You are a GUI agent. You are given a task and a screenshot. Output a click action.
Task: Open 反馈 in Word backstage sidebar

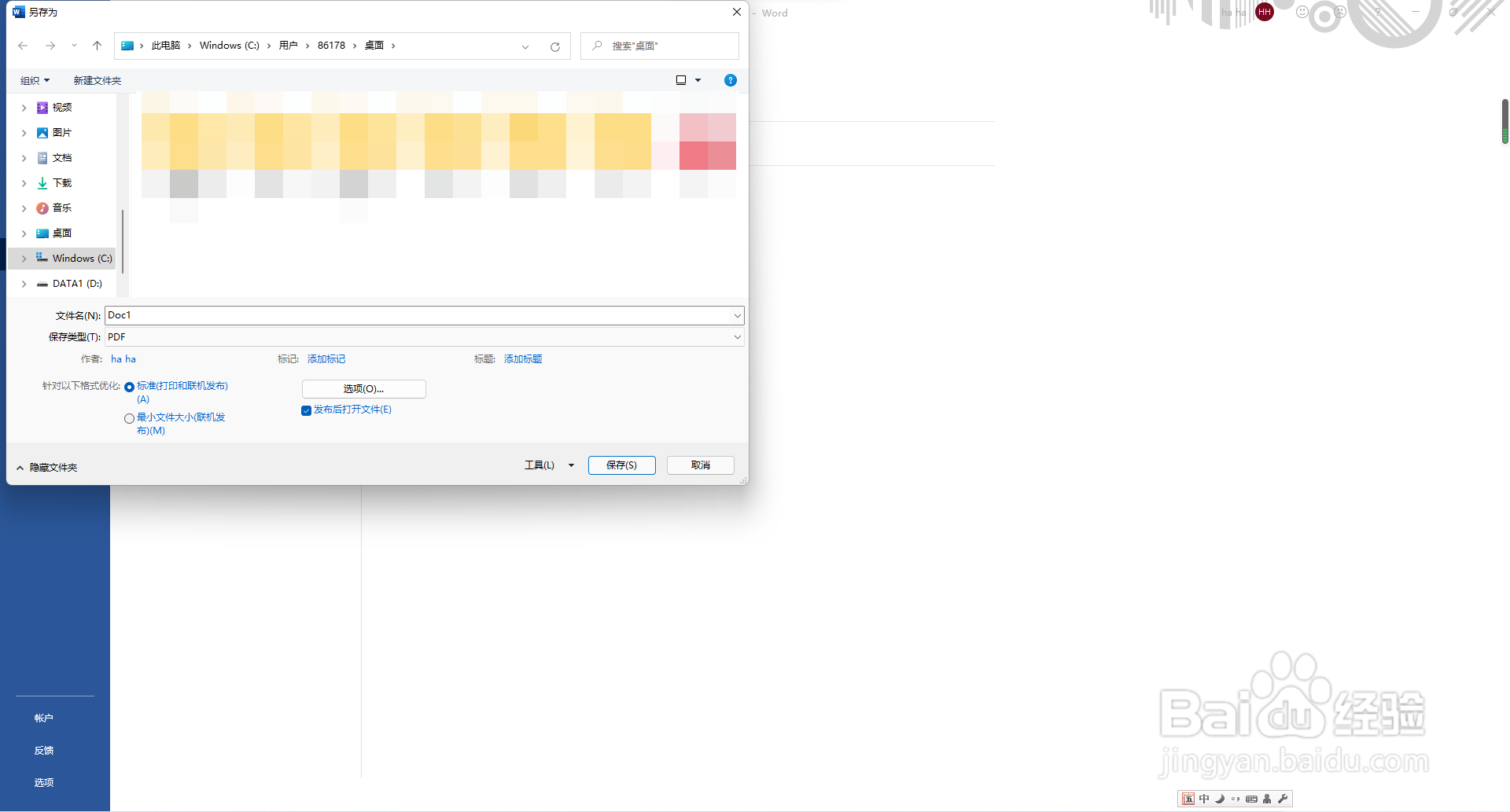tap(44, 751)
